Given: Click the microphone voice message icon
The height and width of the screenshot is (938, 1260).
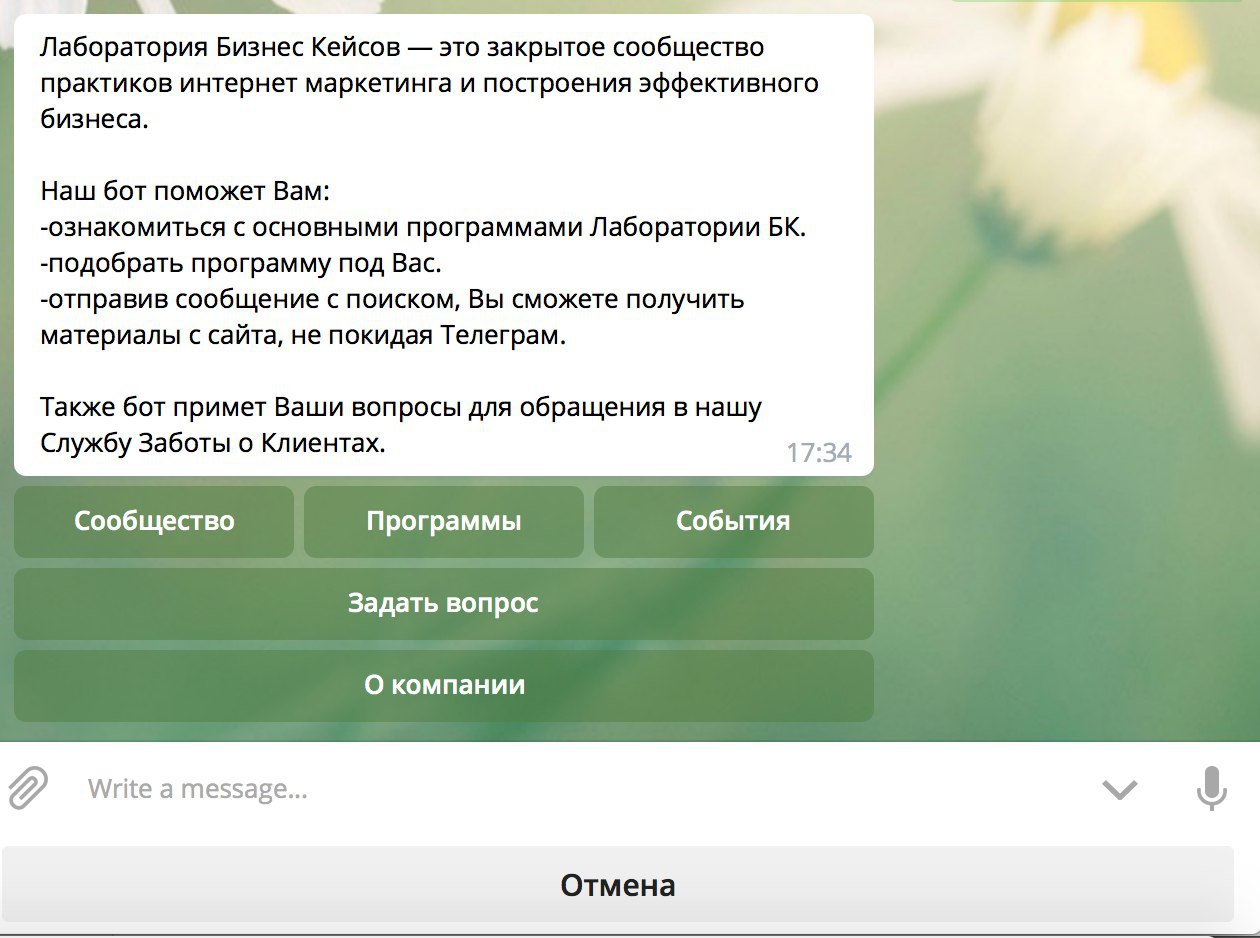Looking at the screenshot, I should click(1211, 789).
